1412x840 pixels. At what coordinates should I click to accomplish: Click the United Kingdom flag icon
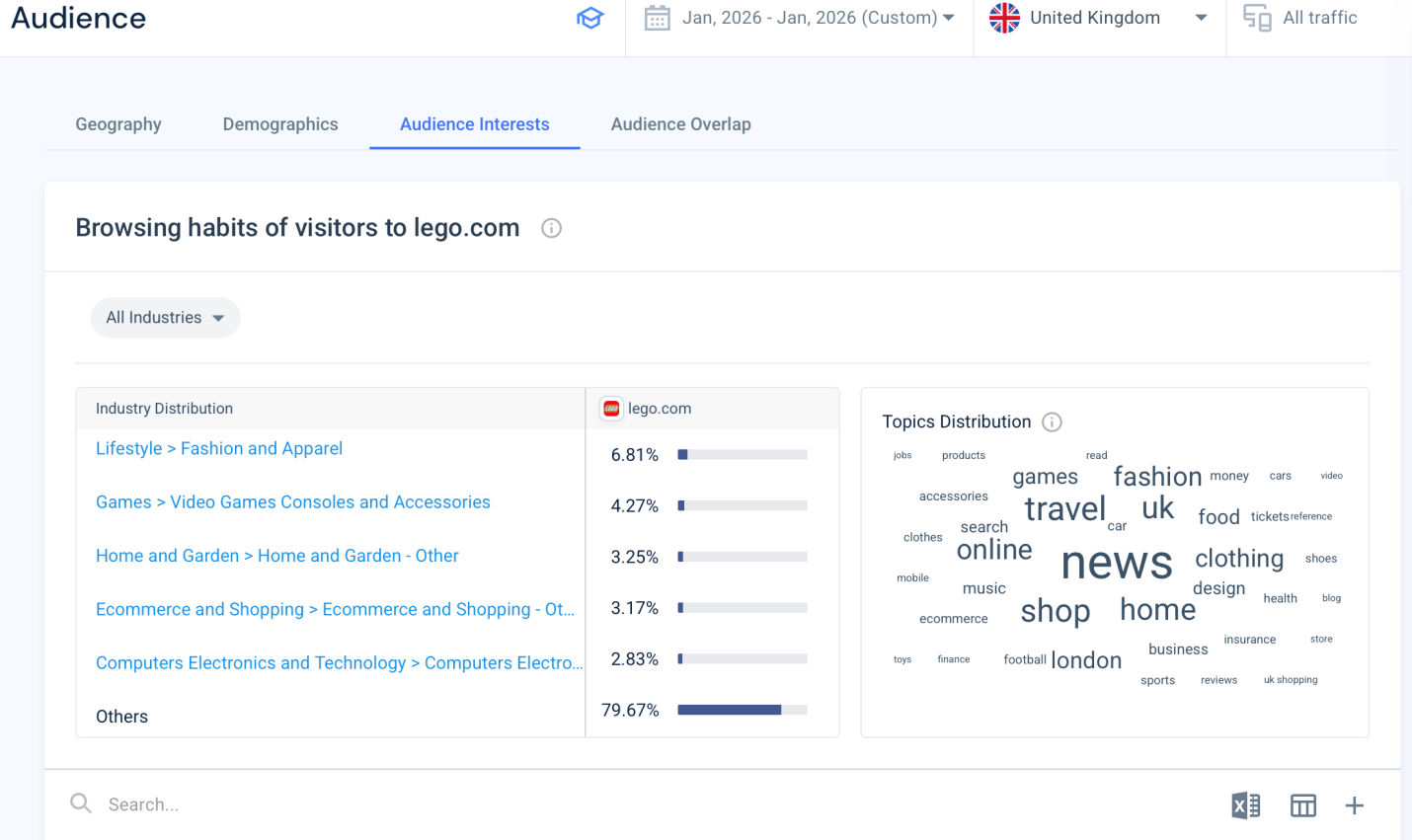tap(1004, 18)
